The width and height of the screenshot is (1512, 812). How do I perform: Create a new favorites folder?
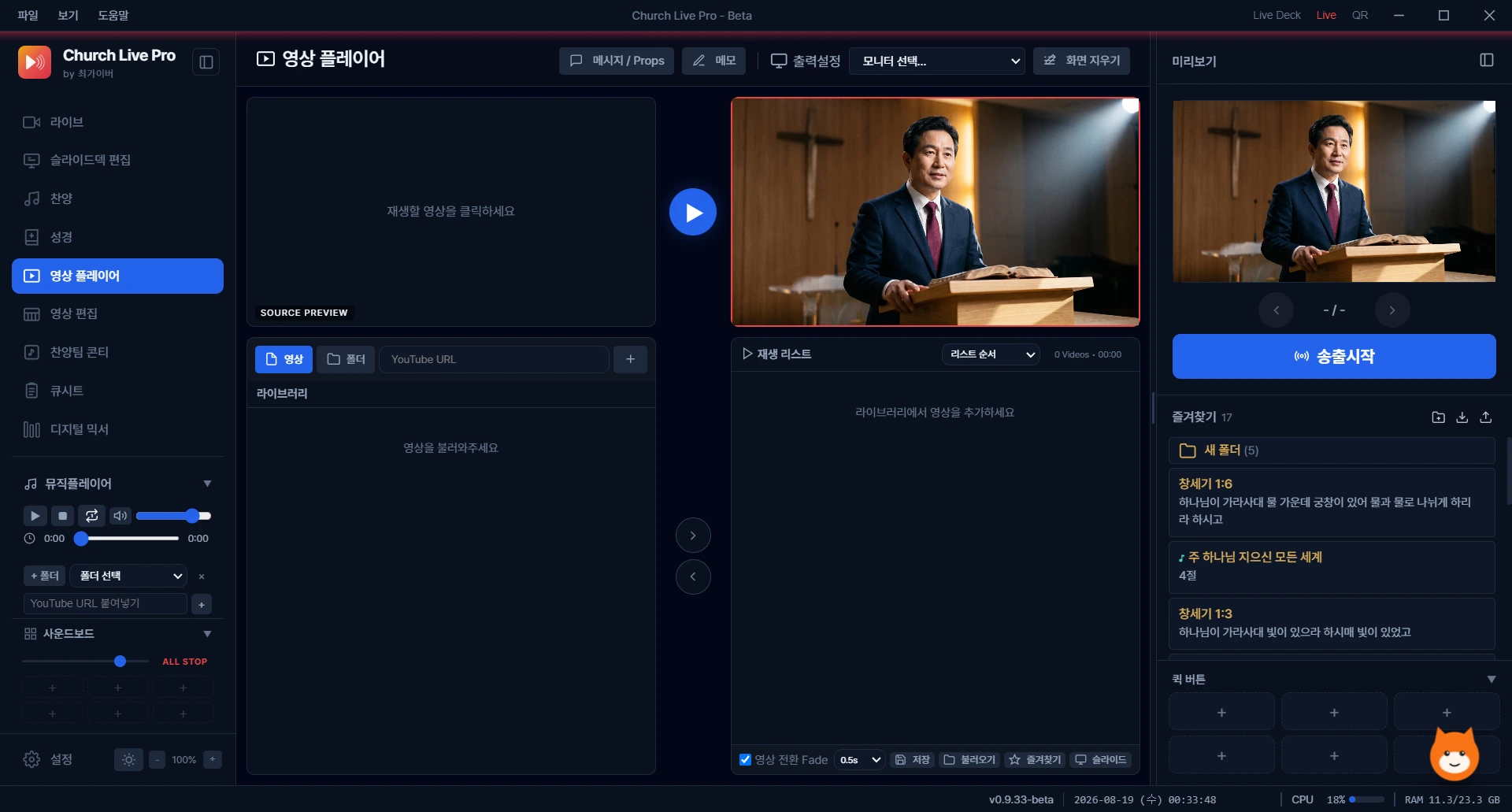(x=1438, y=417)
